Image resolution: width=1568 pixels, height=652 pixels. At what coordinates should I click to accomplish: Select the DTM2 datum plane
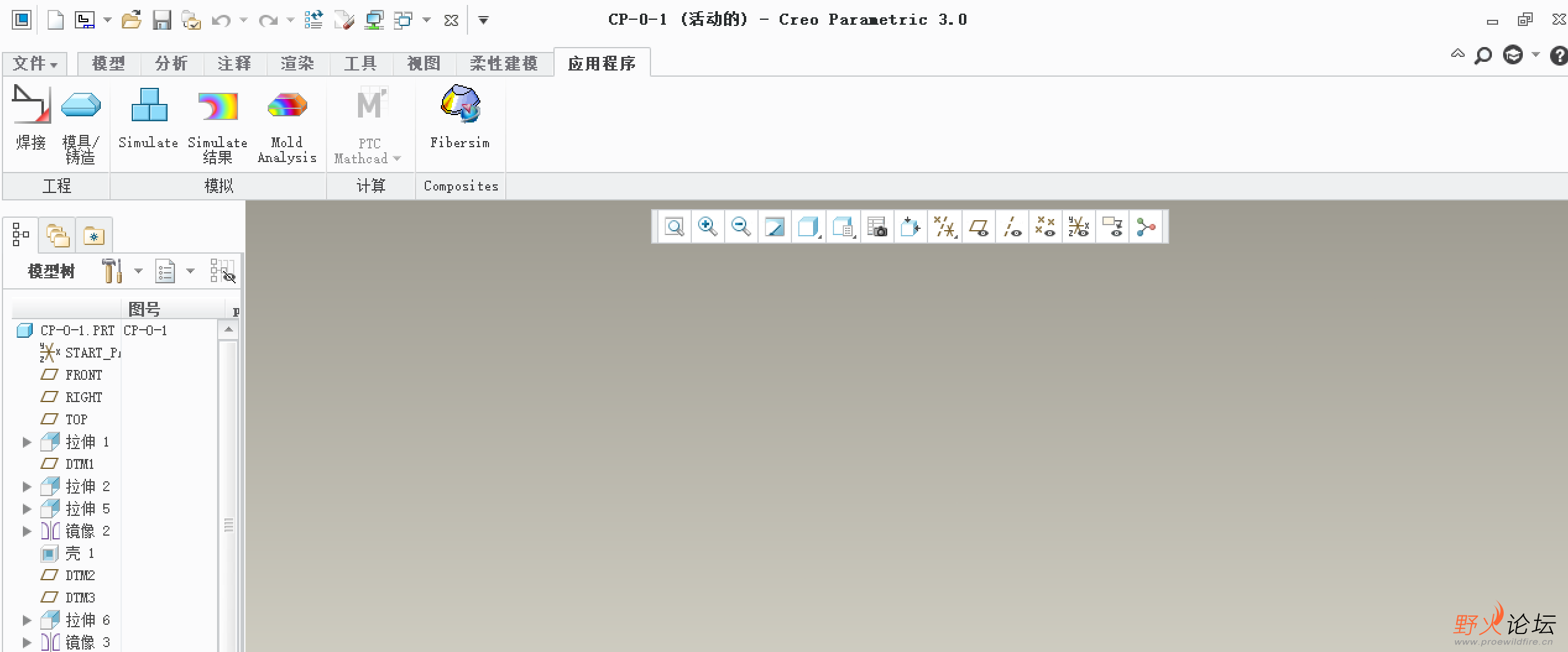tap(68, 576)
